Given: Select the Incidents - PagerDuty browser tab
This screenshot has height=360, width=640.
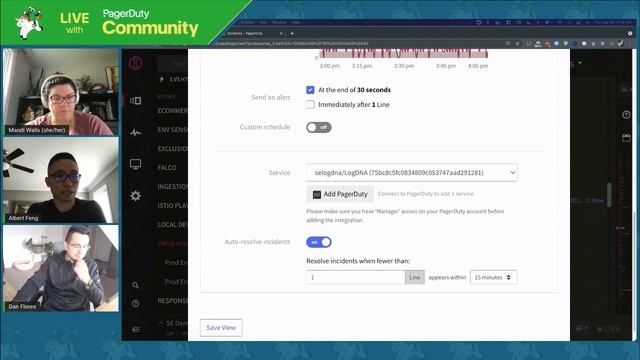Looking at the screenshot, I should click(253, 33).
